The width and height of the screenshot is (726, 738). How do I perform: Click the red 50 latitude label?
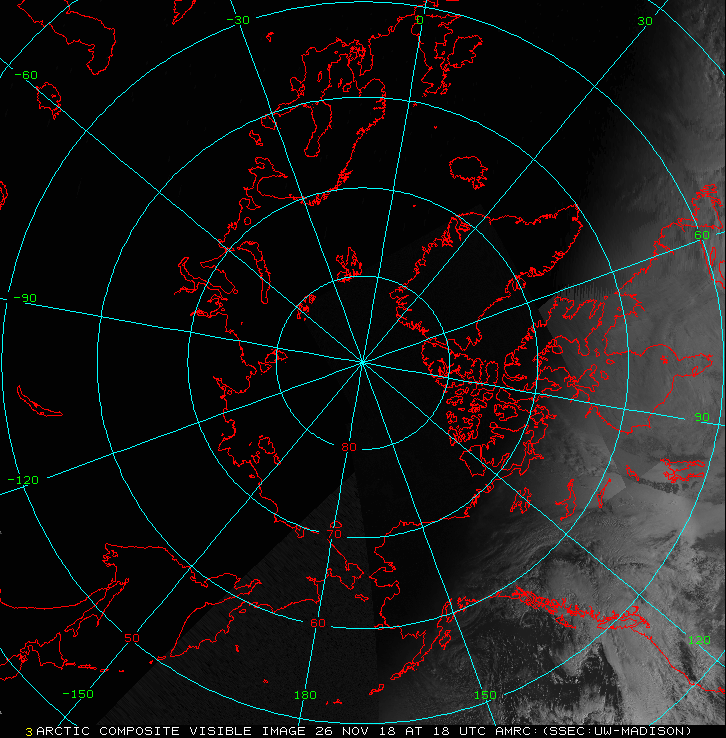[132, 638]
